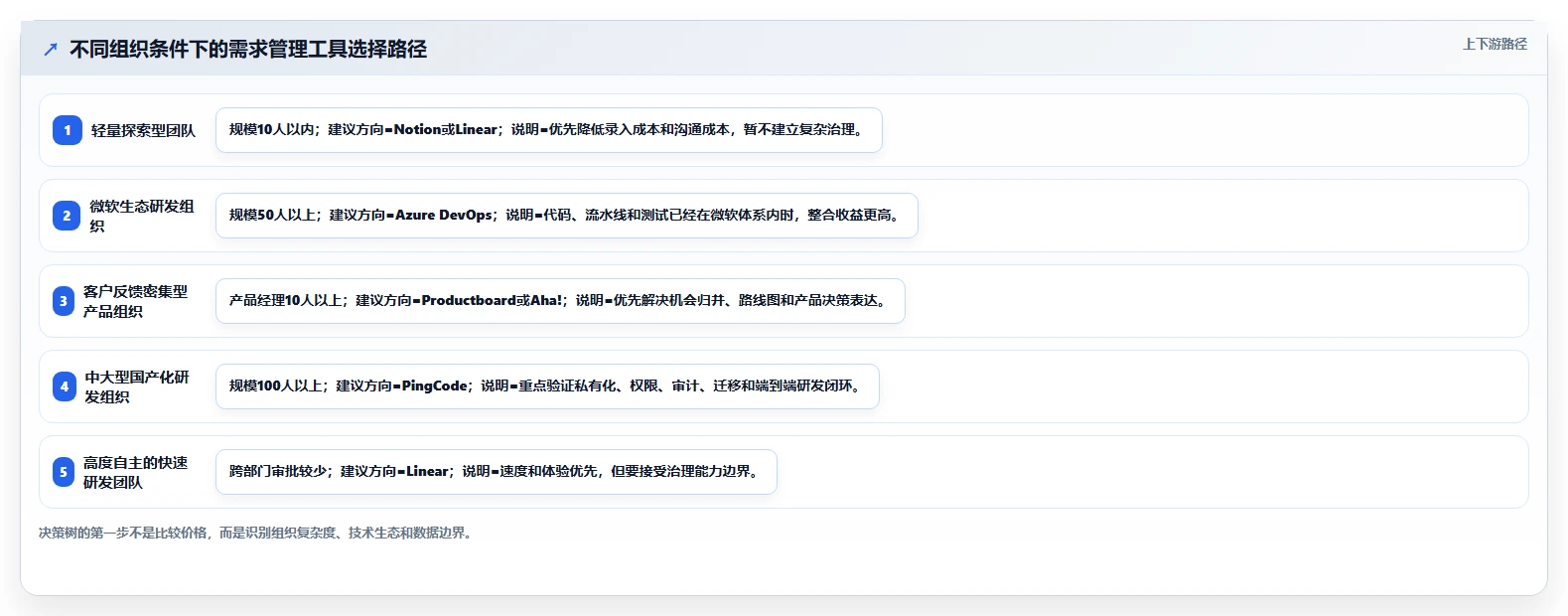The height and width of the screenshot is (616, 1568).
Task: Select the 微软生态研发组织 label
Action: point(142,216)
